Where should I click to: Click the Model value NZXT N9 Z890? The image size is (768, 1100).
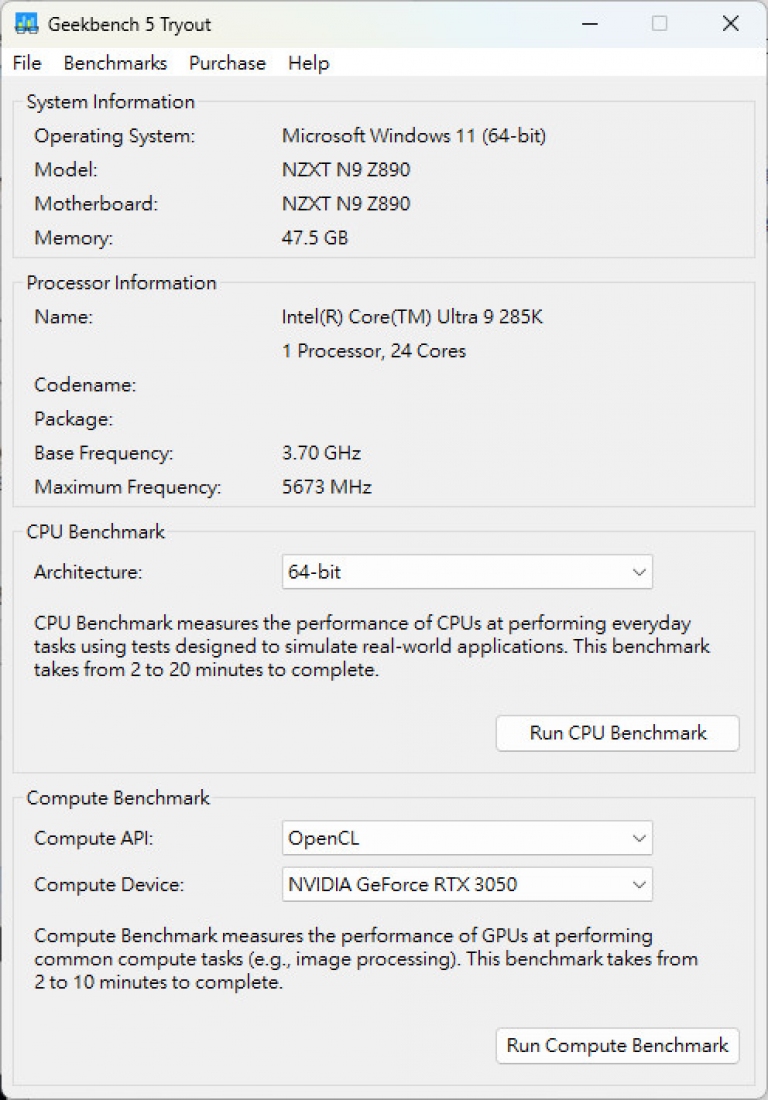tap(346, 170)
